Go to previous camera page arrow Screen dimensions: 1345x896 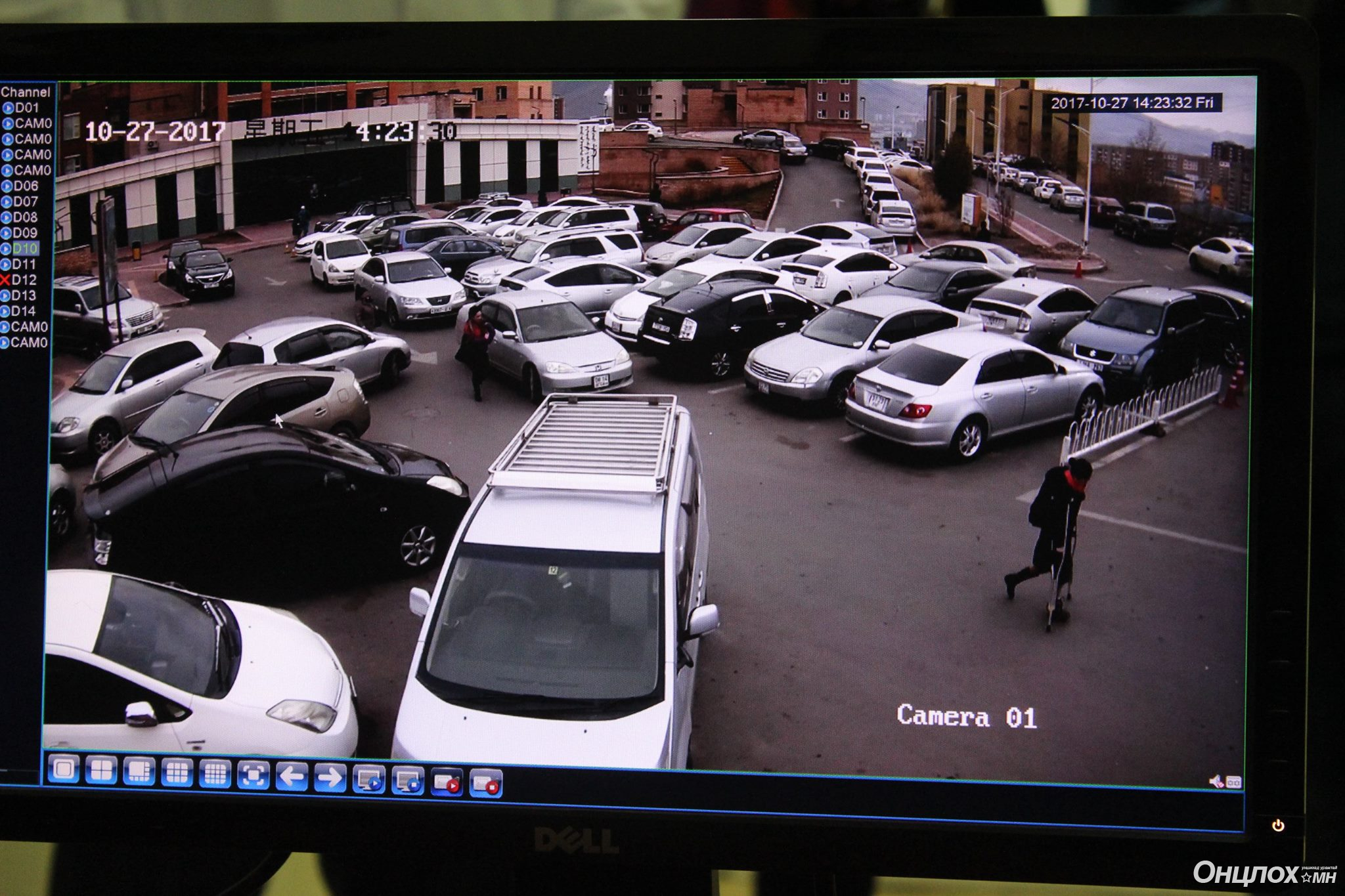[x=292, y=777]
